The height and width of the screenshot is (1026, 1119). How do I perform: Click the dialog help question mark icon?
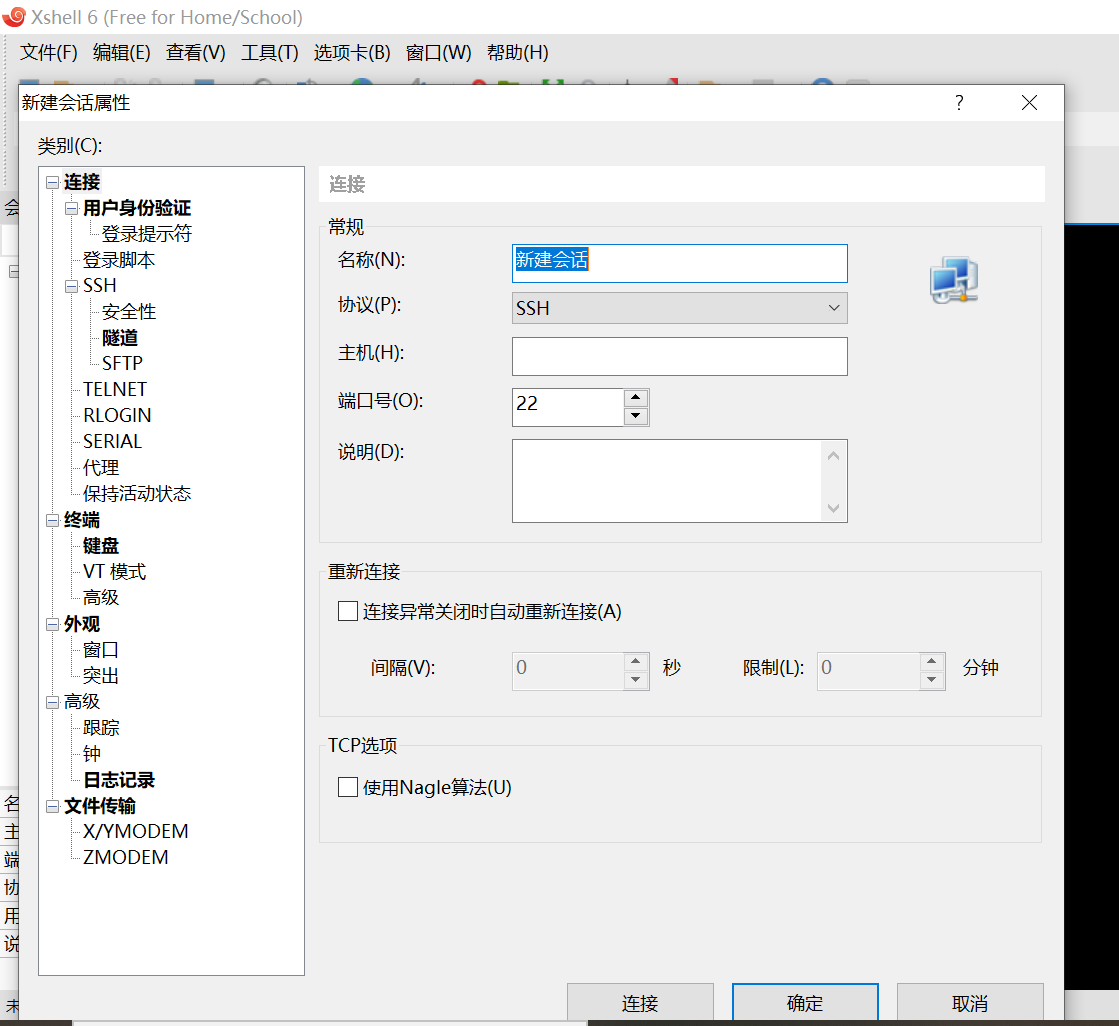point(958,102)
